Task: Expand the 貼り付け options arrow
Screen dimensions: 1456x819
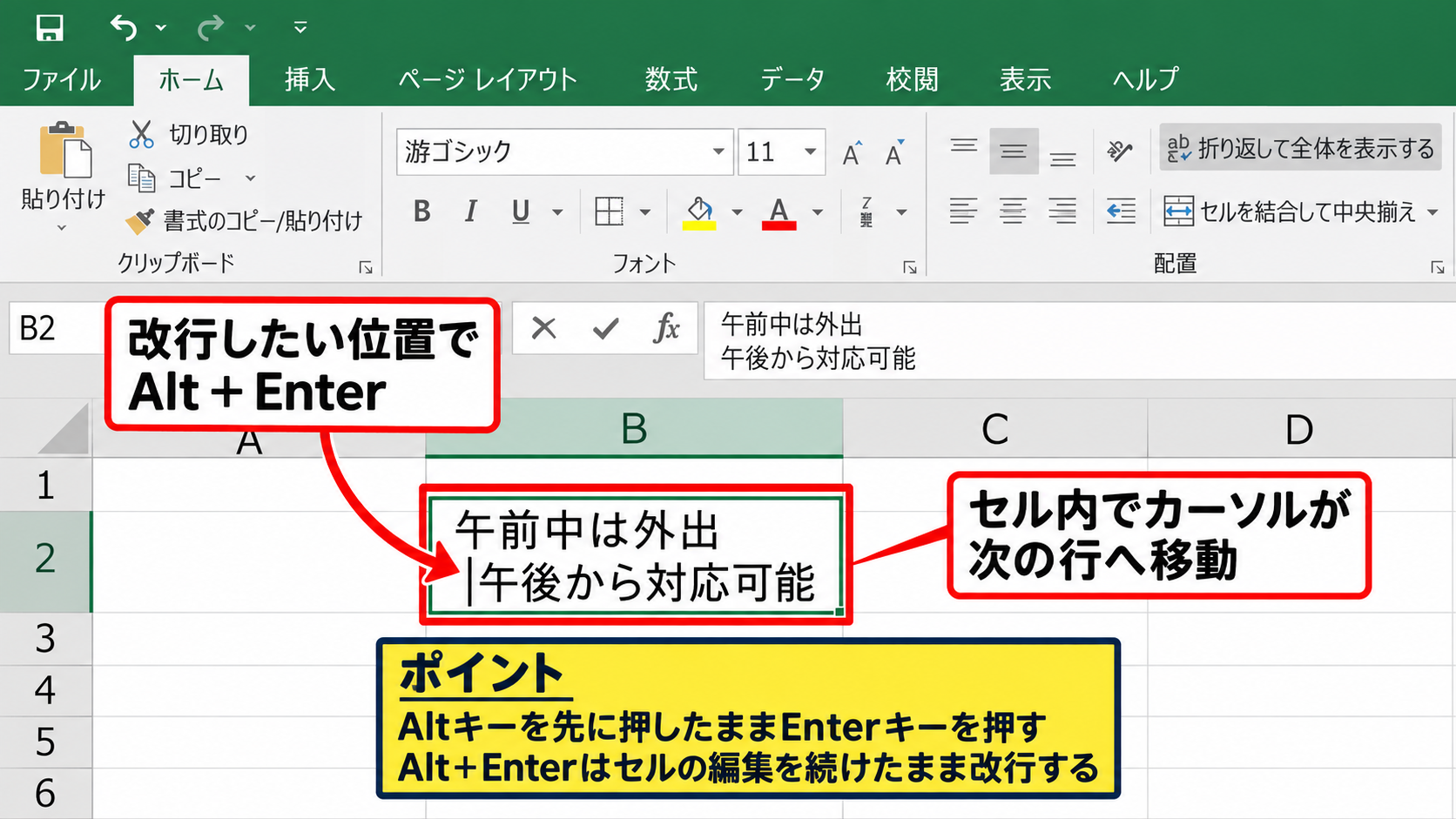Action: (62, 228)
